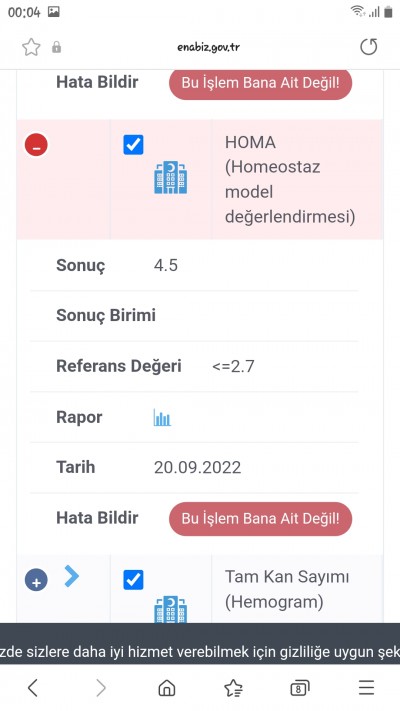
Task: Click the blue chevron next to Tam Kan Sayımı
Action: coord(71,576)
